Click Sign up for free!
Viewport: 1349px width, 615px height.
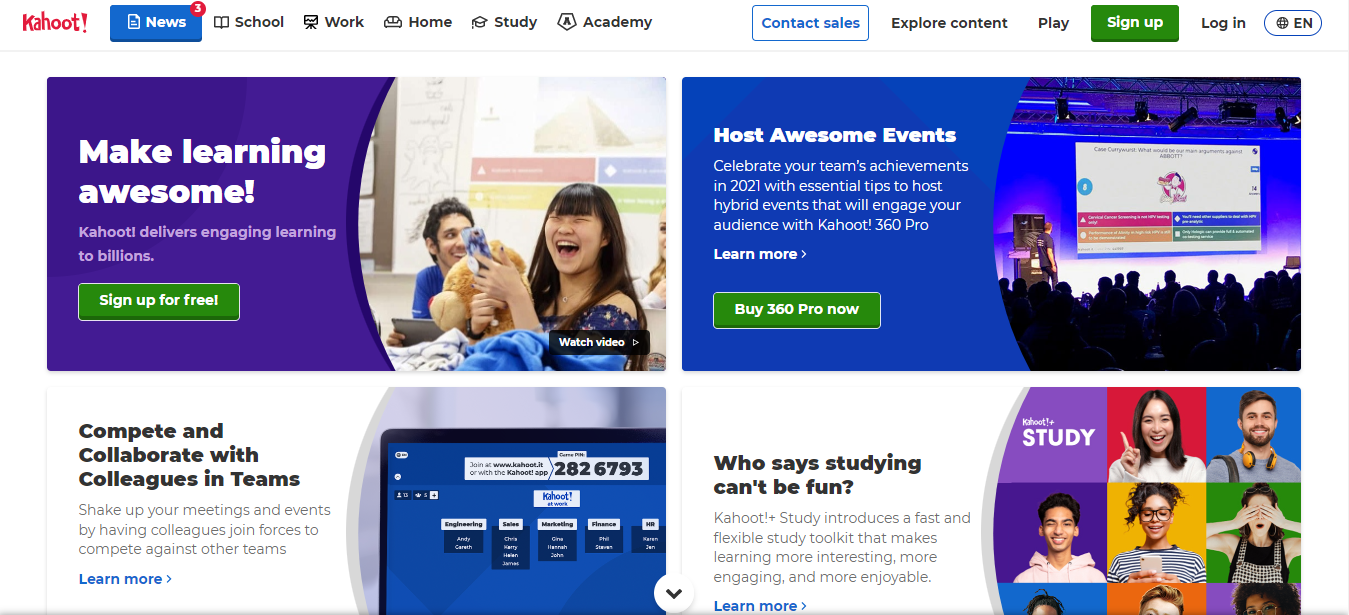pyautogui.click(x=159, y=300)
